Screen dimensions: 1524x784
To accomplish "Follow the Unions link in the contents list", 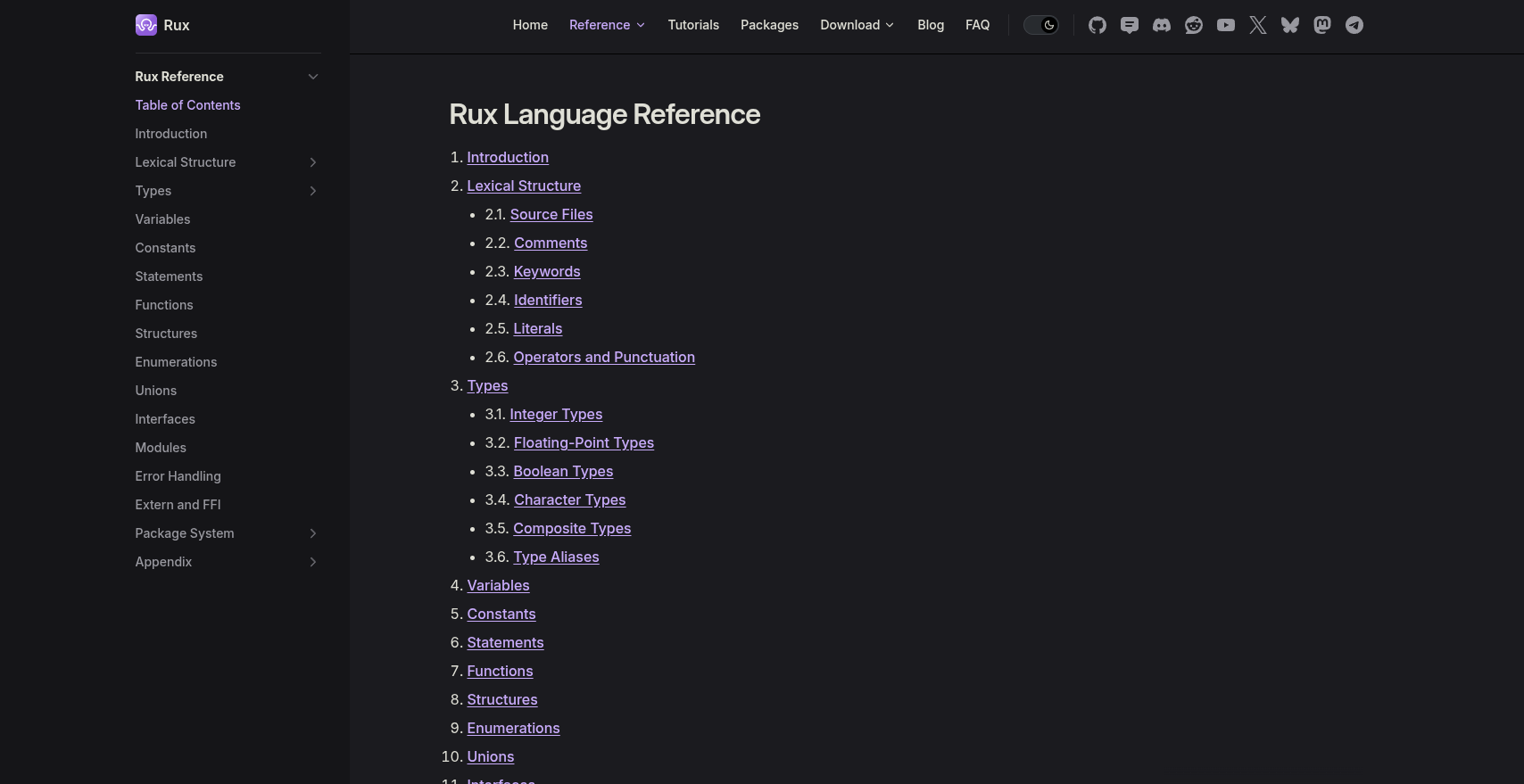I will coord(491,756).
